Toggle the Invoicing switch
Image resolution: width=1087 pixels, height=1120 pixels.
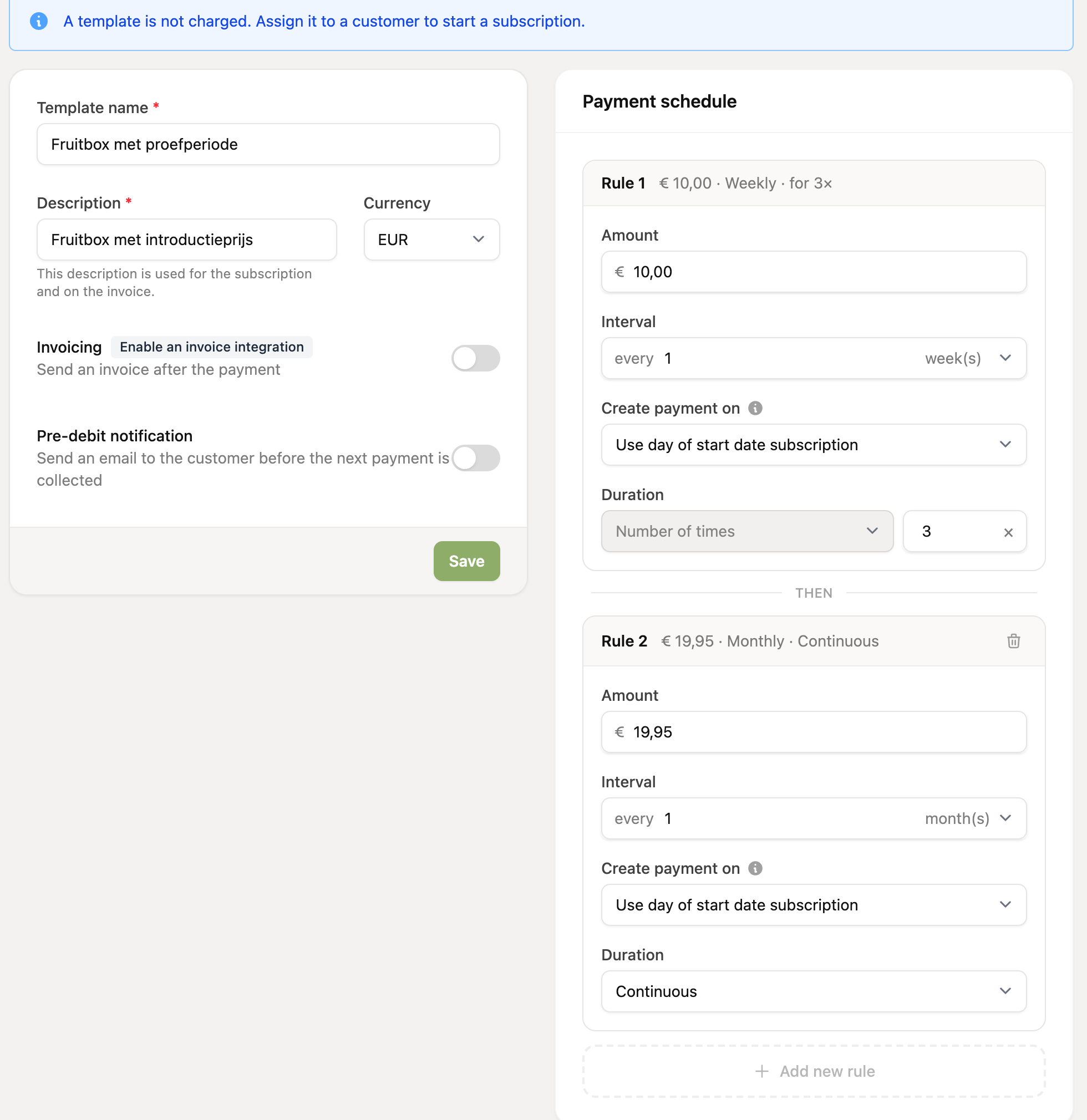point(475,358)
